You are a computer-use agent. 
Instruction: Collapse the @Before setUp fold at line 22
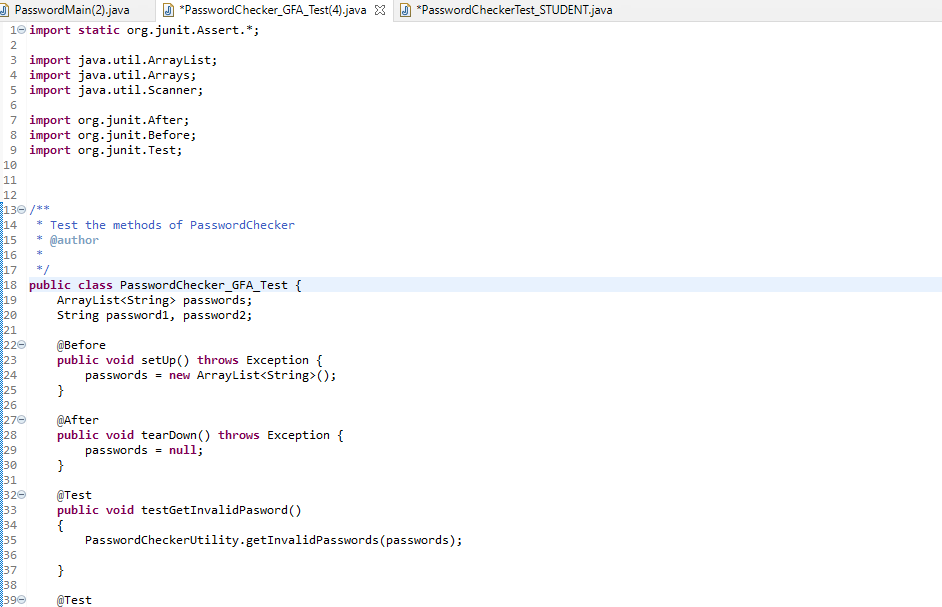22,345
